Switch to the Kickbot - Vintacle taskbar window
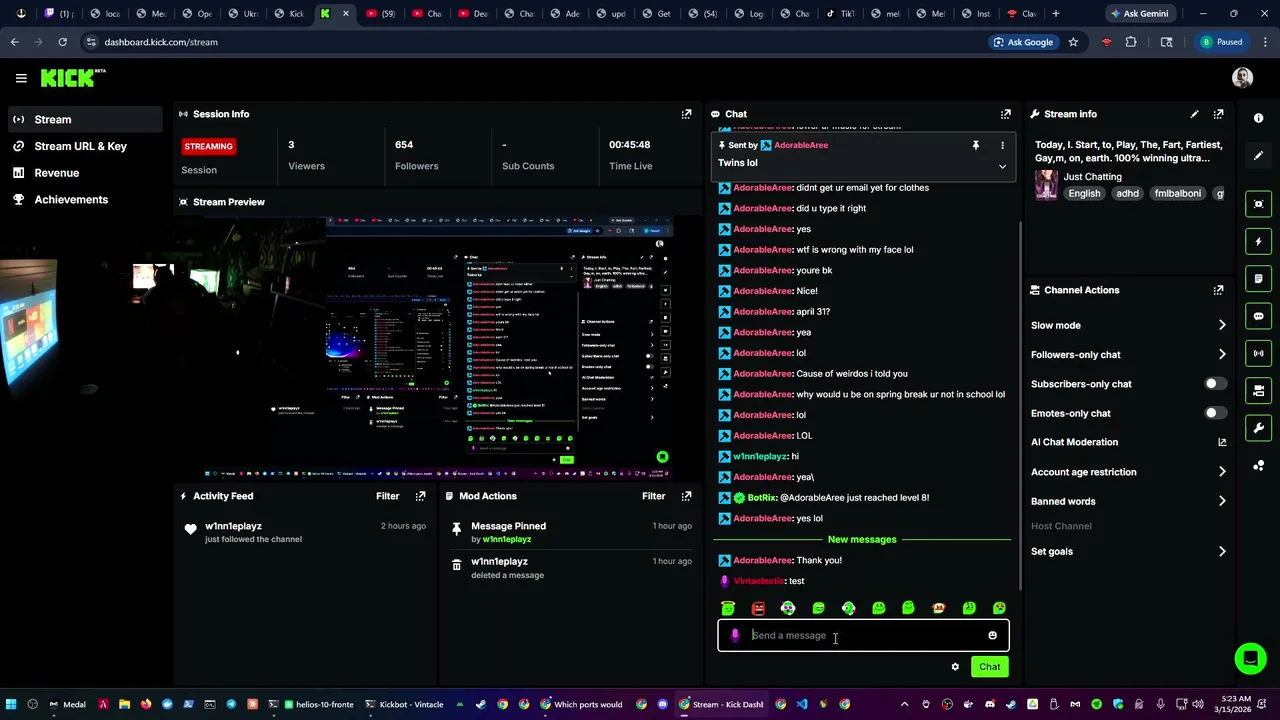This screenshot has width=1280, height=720. point(404,704)
